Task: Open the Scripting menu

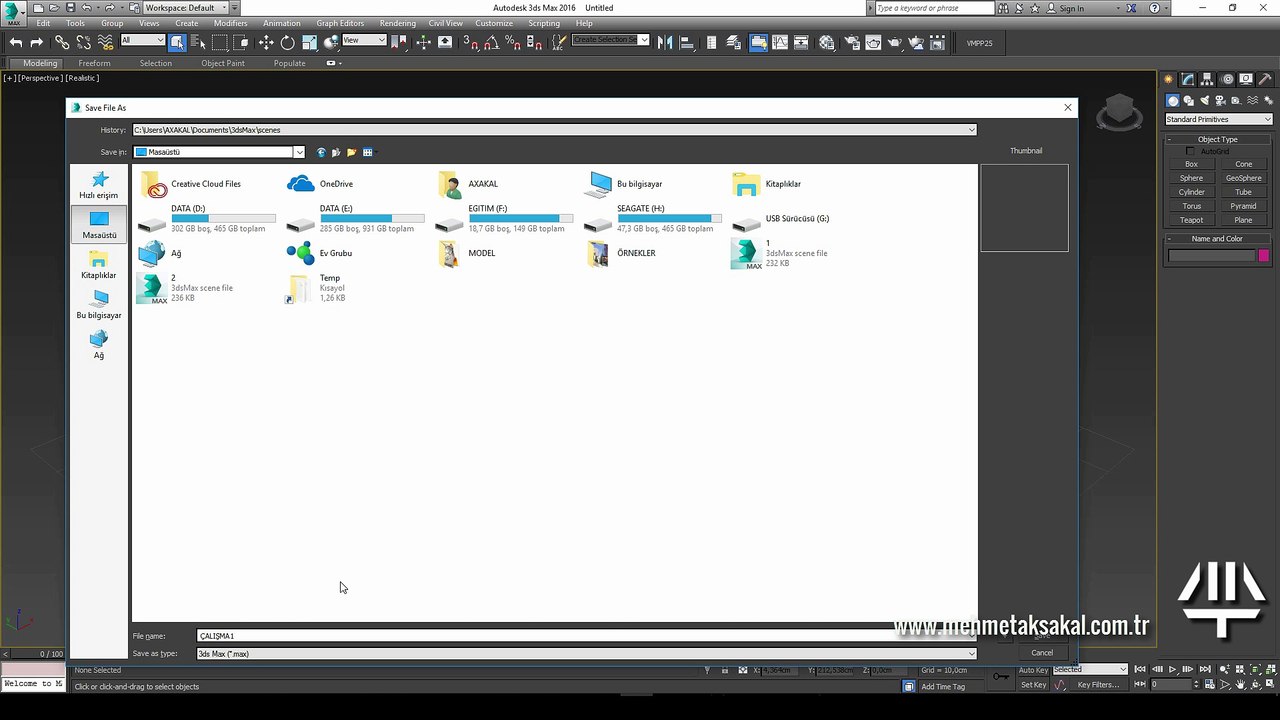Action: [x=544, y=23]
